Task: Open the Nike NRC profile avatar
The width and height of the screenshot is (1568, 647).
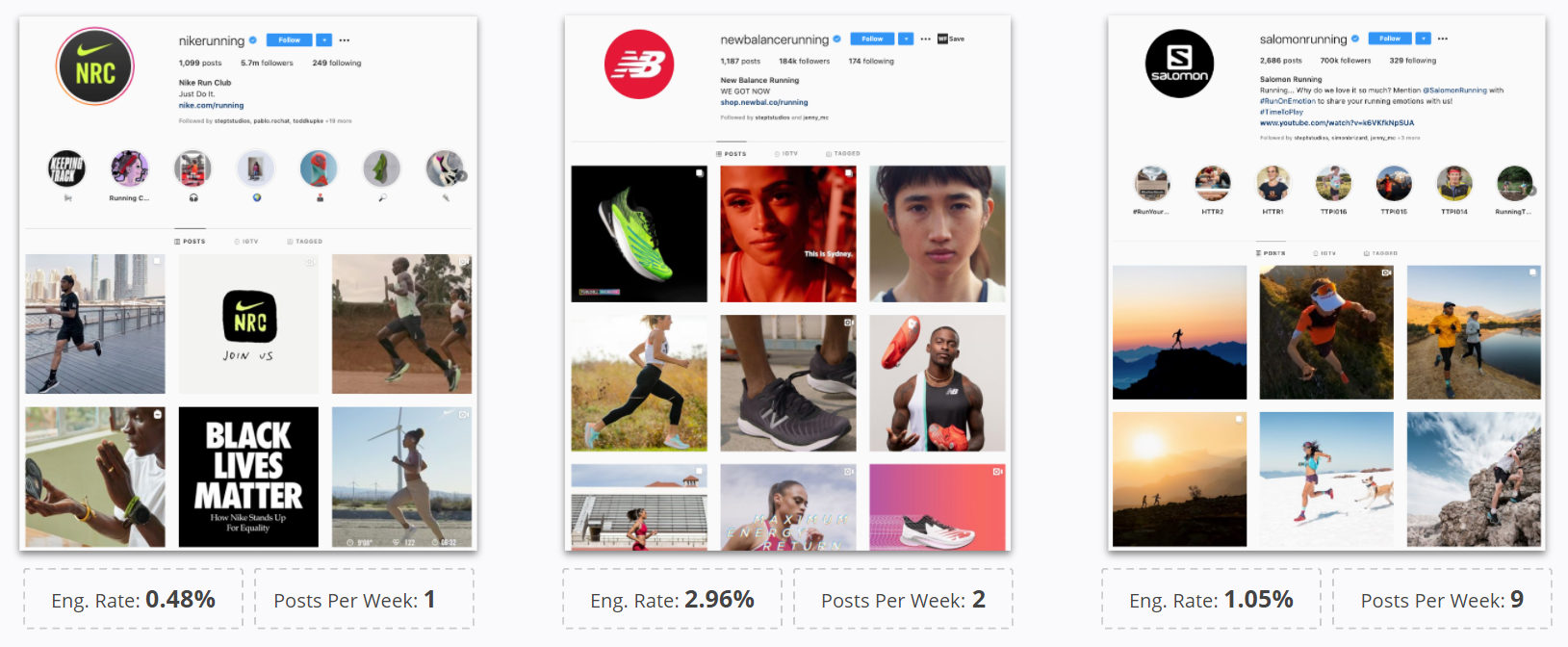Action: [x=94, y=66]
